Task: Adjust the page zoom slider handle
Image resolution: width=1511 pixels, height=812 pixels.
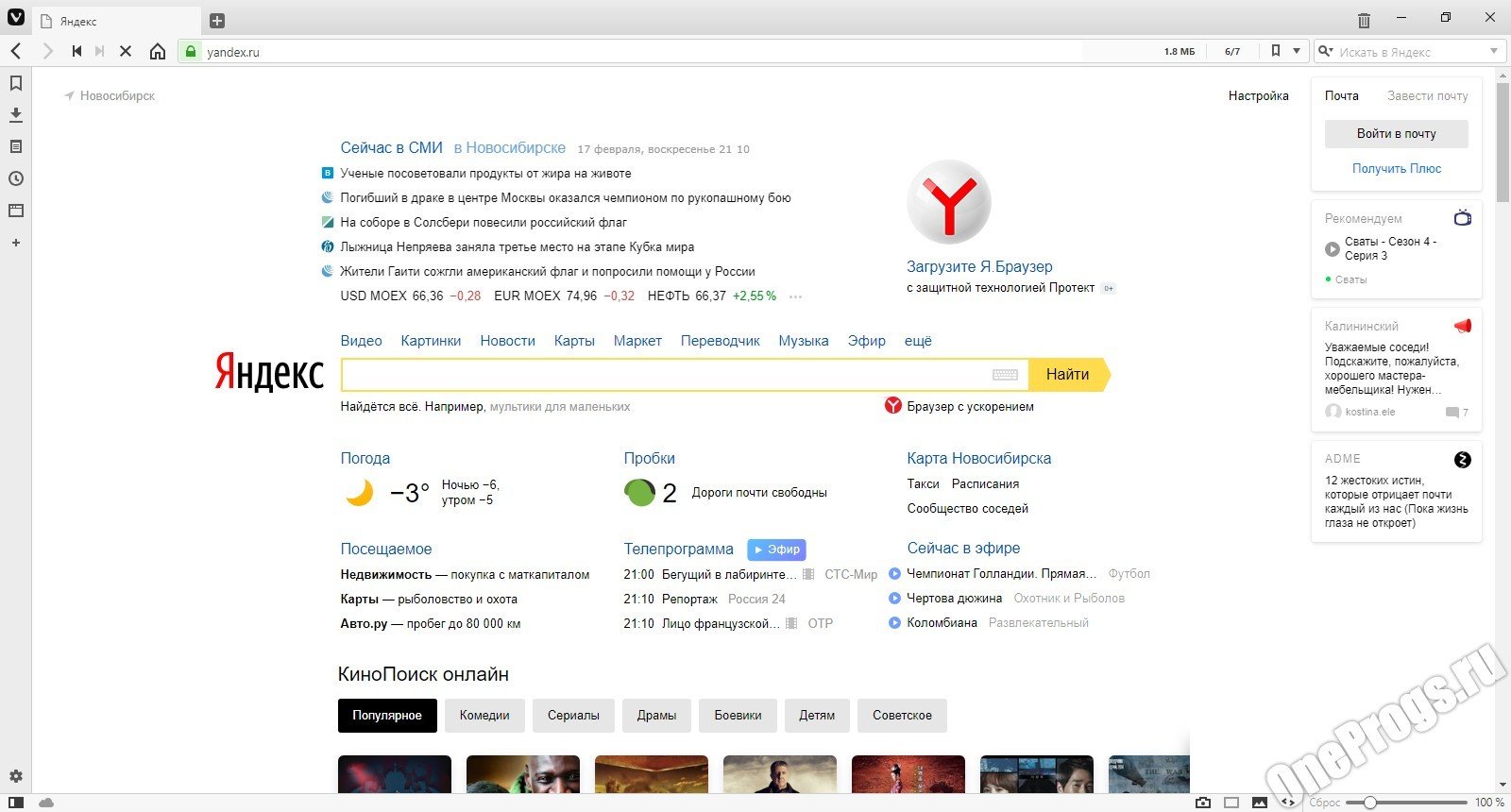Action: click(x=1369, y=803)
